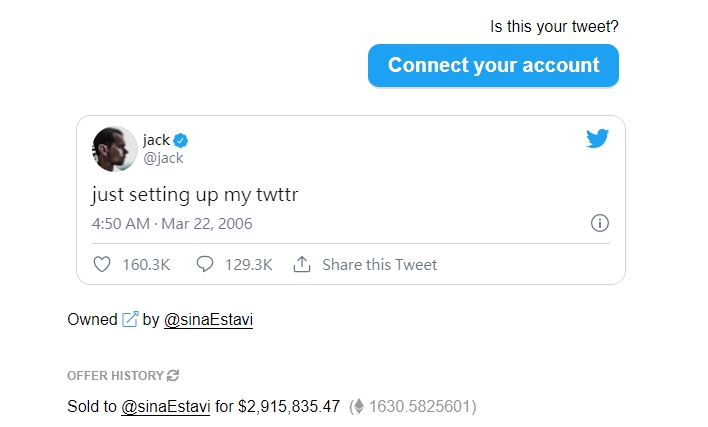
Task: Click the share upload arrow icon
Action: 302,264
